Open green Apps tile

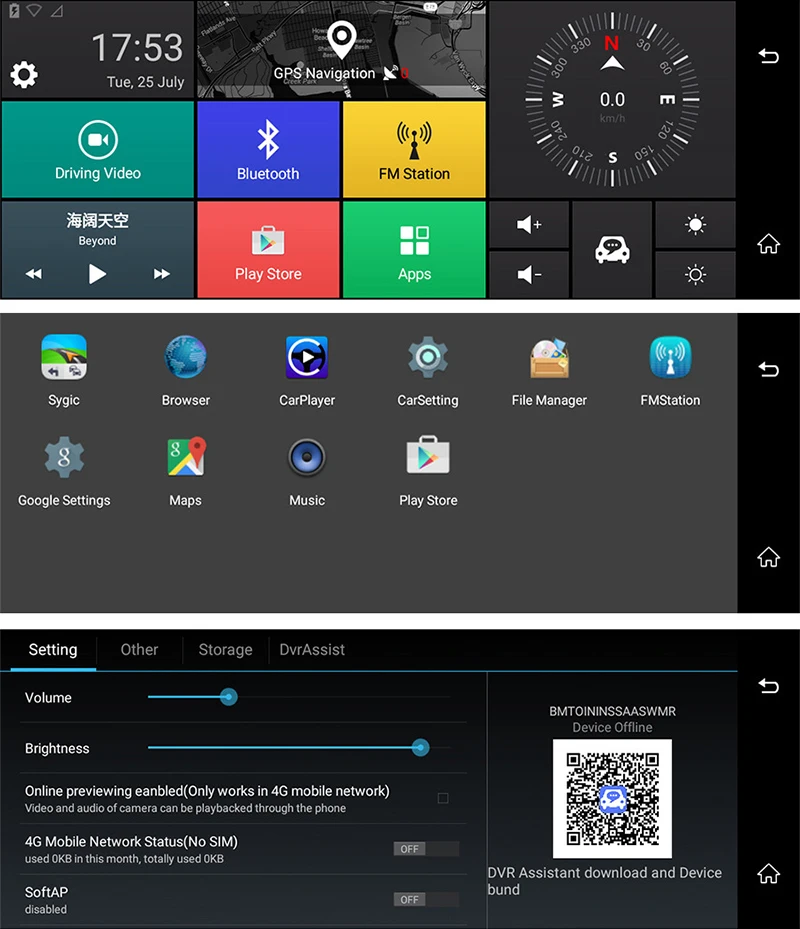[414, 249]
